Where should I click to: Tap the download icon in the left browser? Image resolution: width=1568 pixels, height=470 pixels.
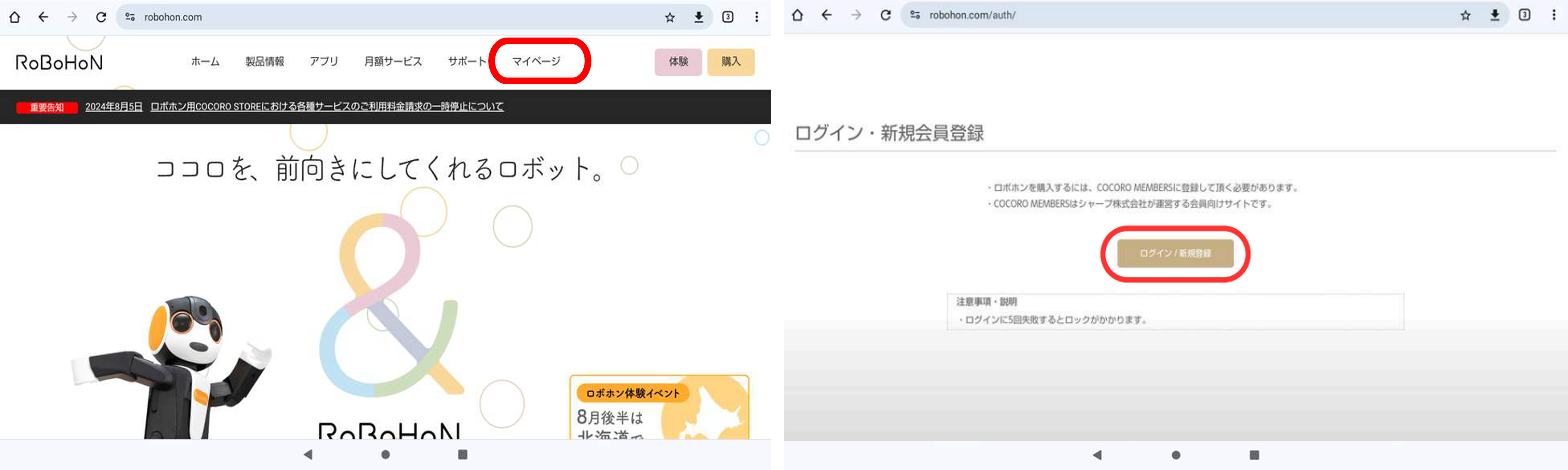coord(699,17)
